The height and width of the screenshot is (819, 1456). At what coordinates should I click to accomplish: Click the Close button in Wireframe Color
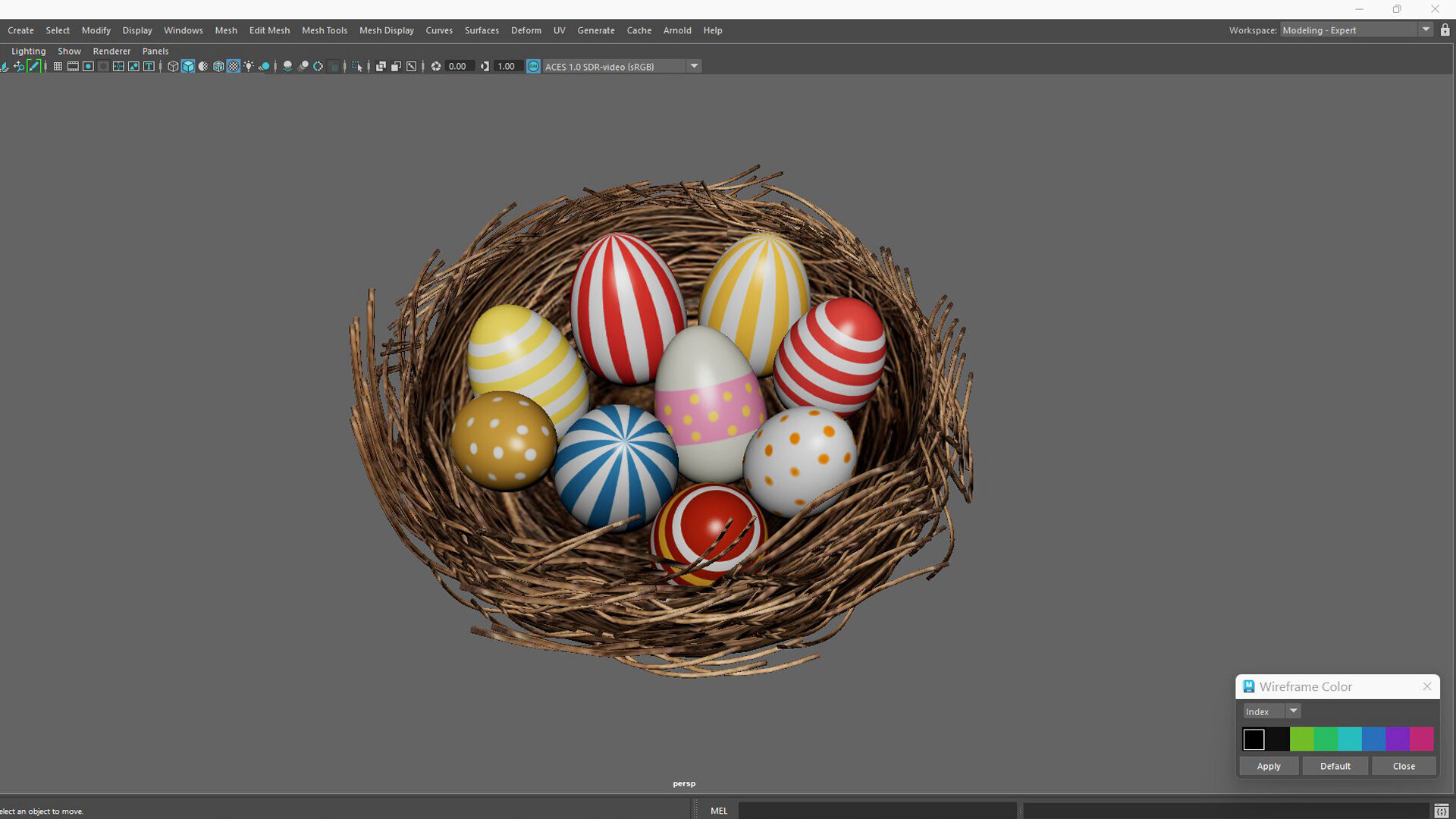click(1404, 766)
